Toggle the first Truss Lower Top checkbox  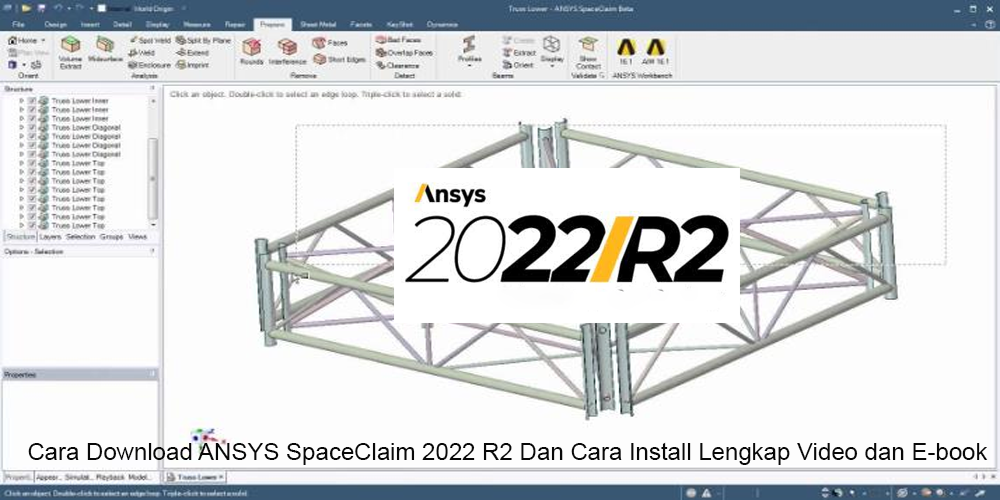click(x=32, y=163)
